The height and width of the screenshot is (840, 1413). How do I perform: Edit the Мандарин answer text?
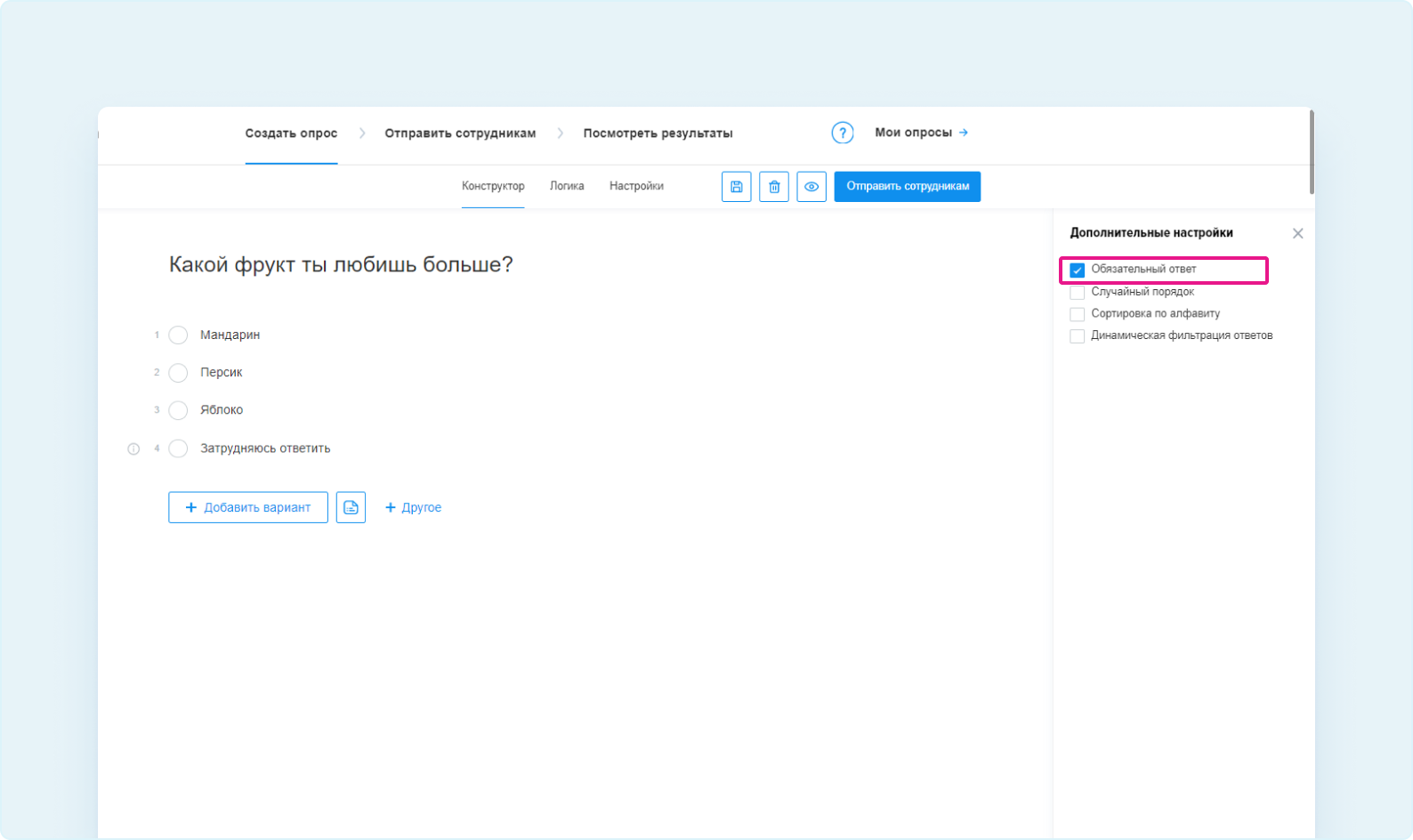(x=230, y=335)
